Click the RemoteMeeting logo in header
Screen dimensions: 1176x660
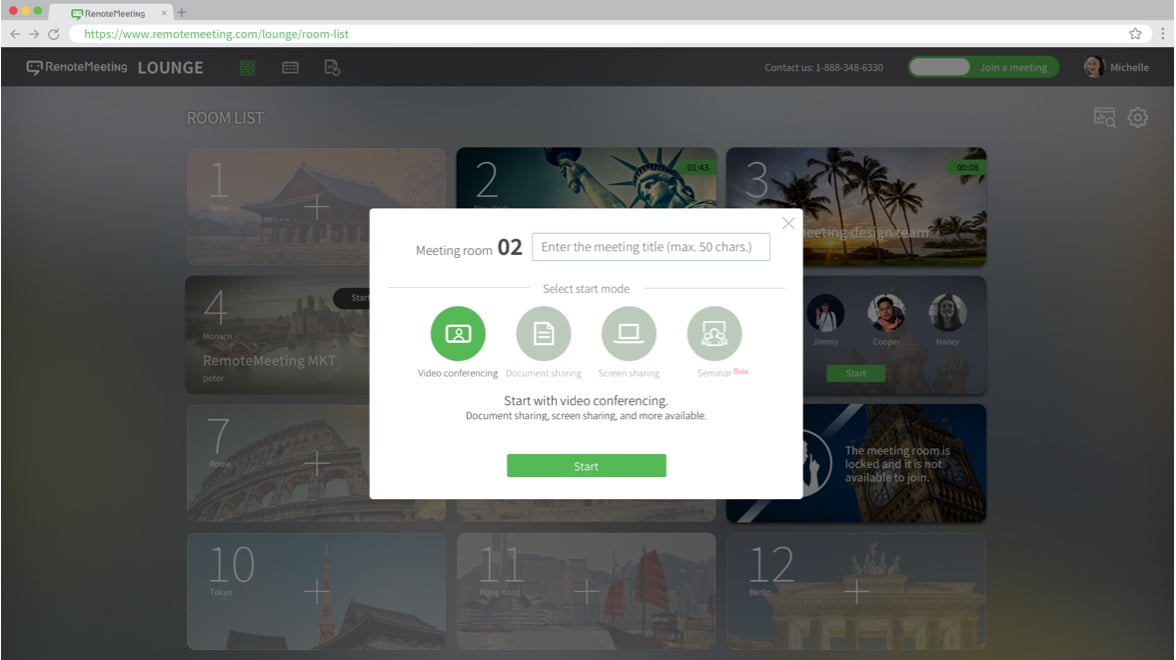[x=76, y=68]
